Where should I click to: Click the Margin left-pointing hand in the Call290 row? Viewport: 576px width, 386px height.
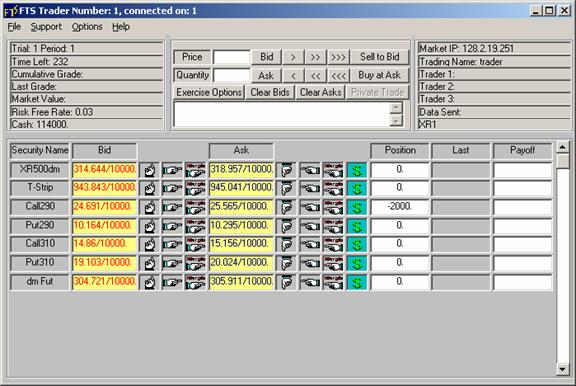pyautogui.click(x=333, y=208)
